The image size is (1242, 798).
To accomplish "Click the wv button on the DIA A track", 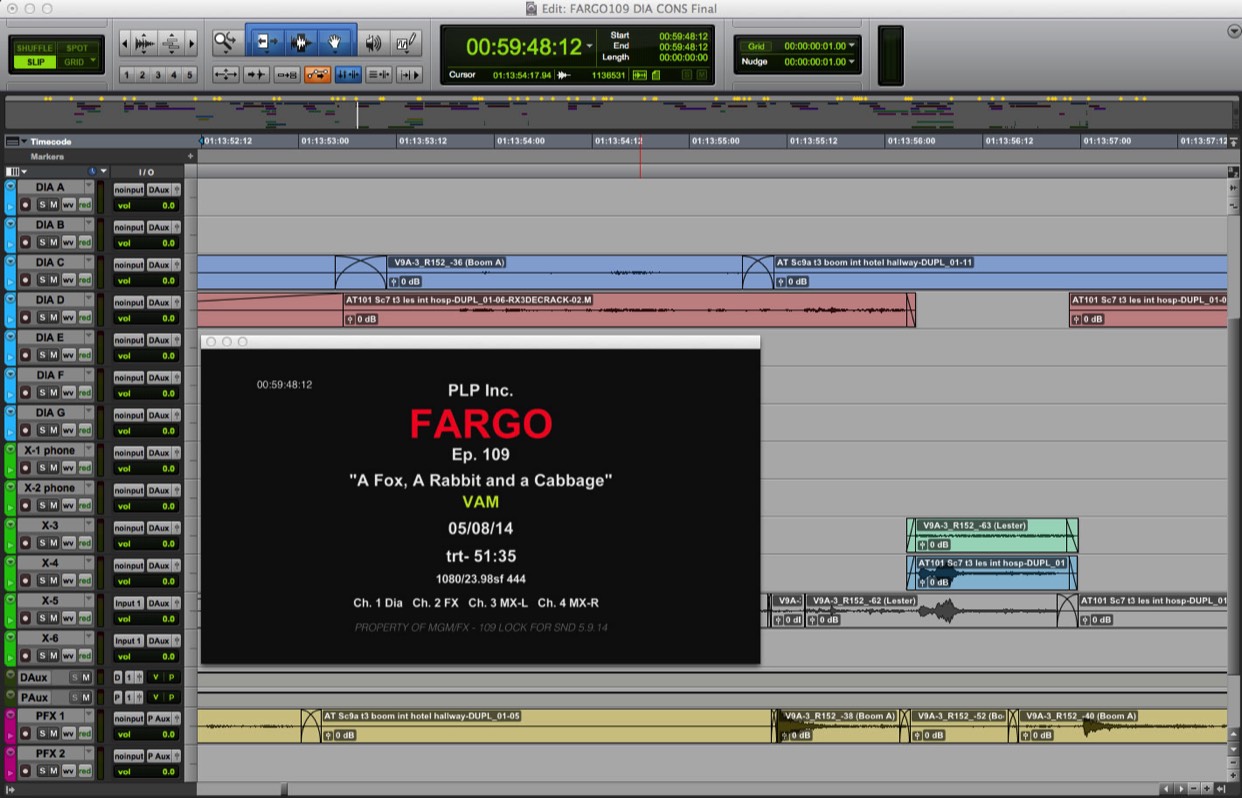I will [69, 205].
